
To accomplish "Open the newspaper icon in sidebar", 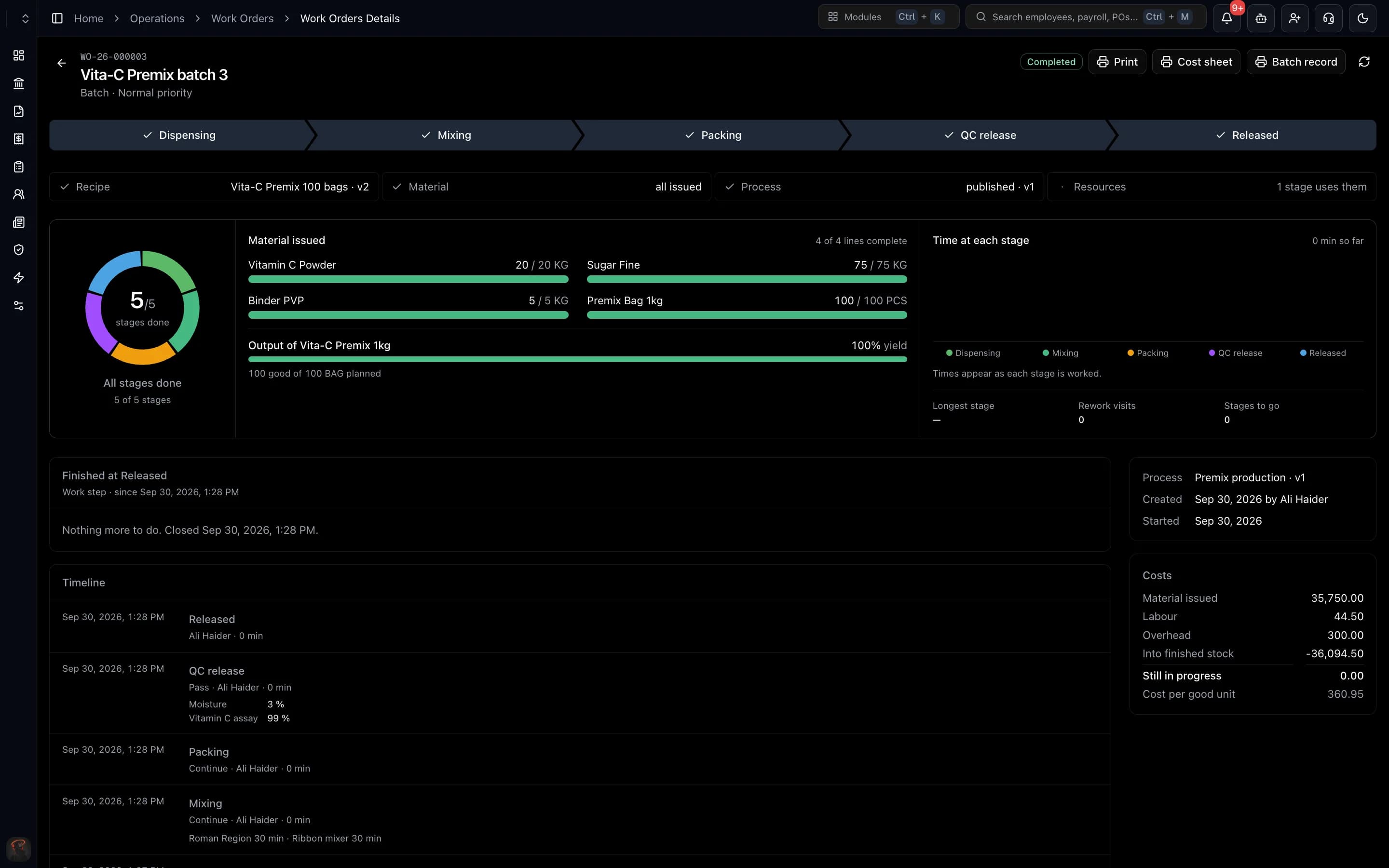I will [18, 222].
